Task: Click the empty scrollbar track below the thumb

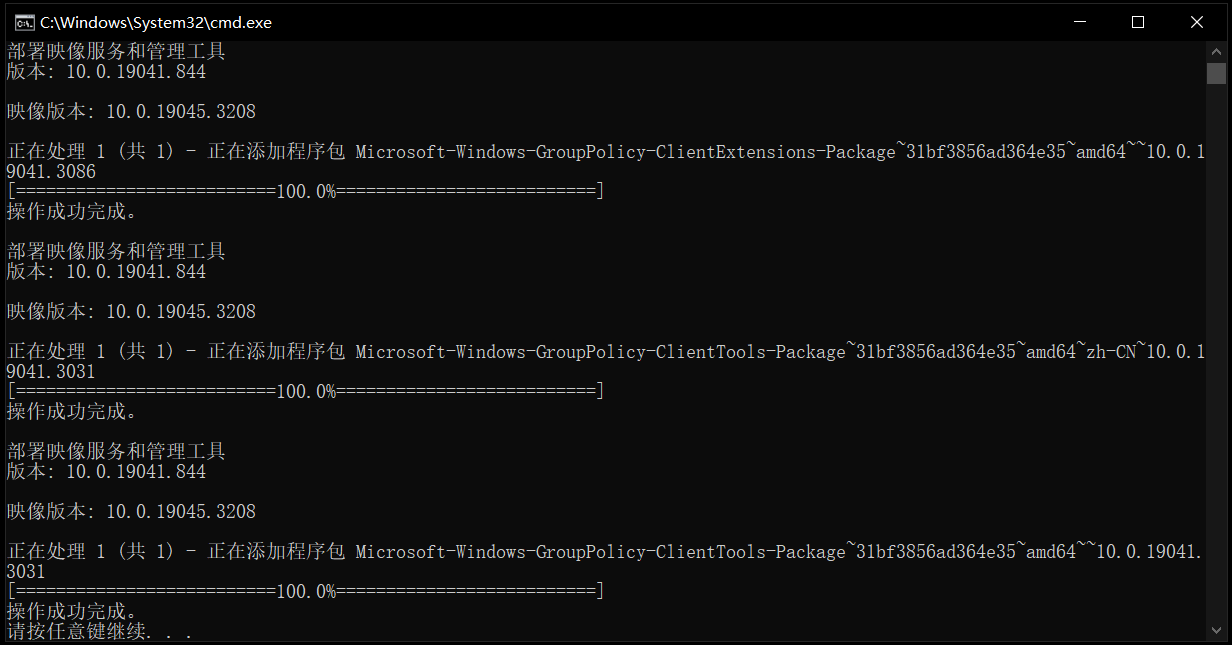Action: (x=1216, y=350)
